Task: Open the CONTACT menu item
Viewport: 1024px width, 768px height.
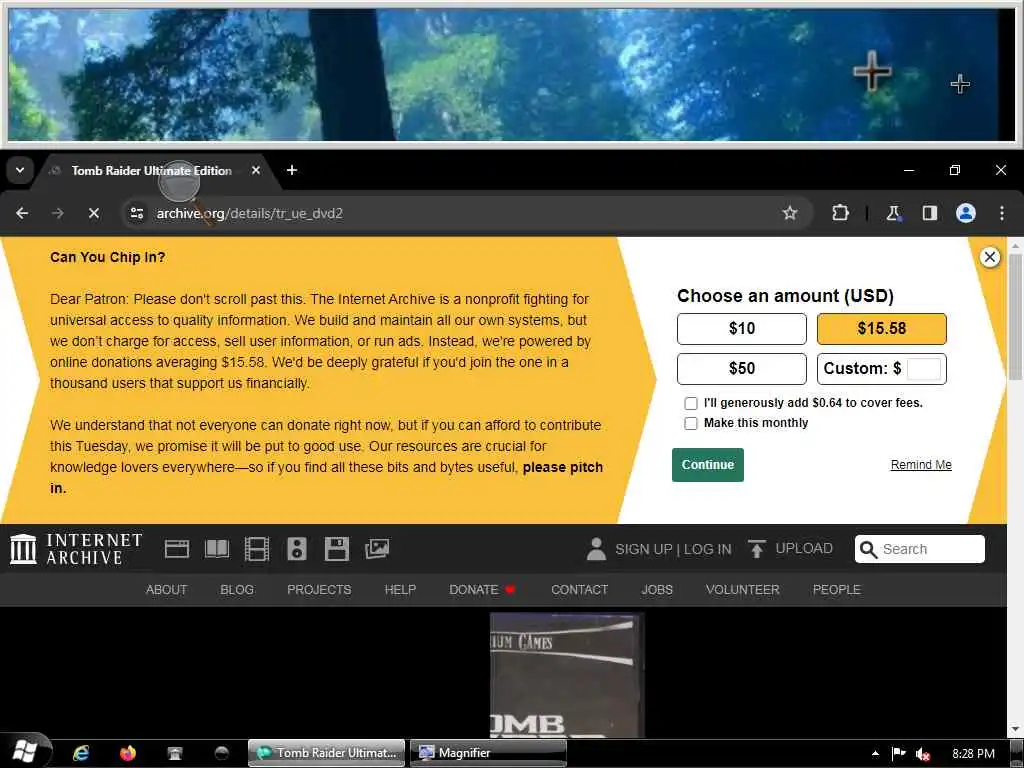Action: (579, 590)
